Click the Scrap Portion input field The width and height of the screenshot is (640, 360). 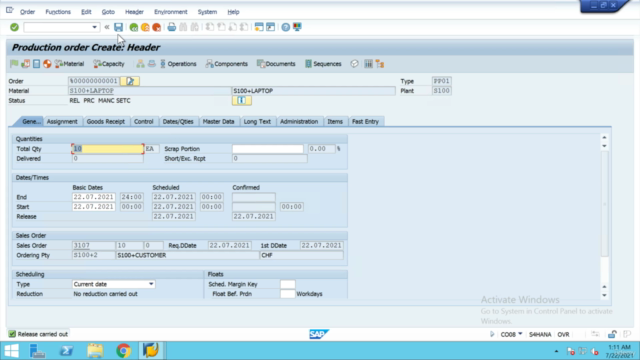tap(268, 149)
